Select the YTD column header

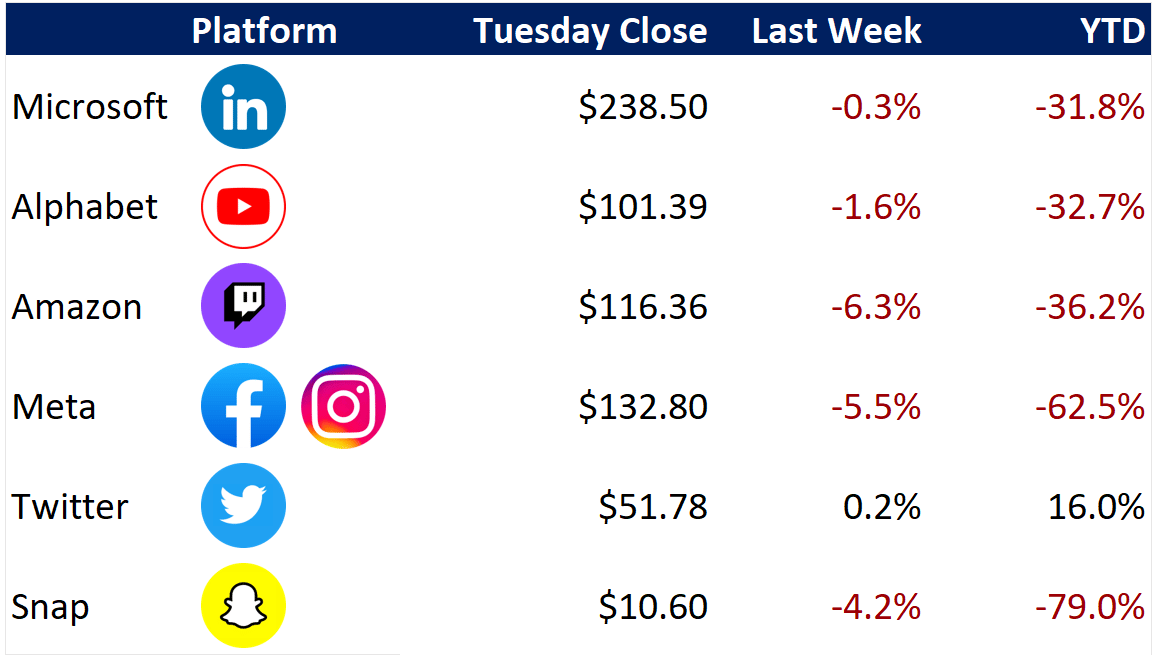tap(1112, 31)
